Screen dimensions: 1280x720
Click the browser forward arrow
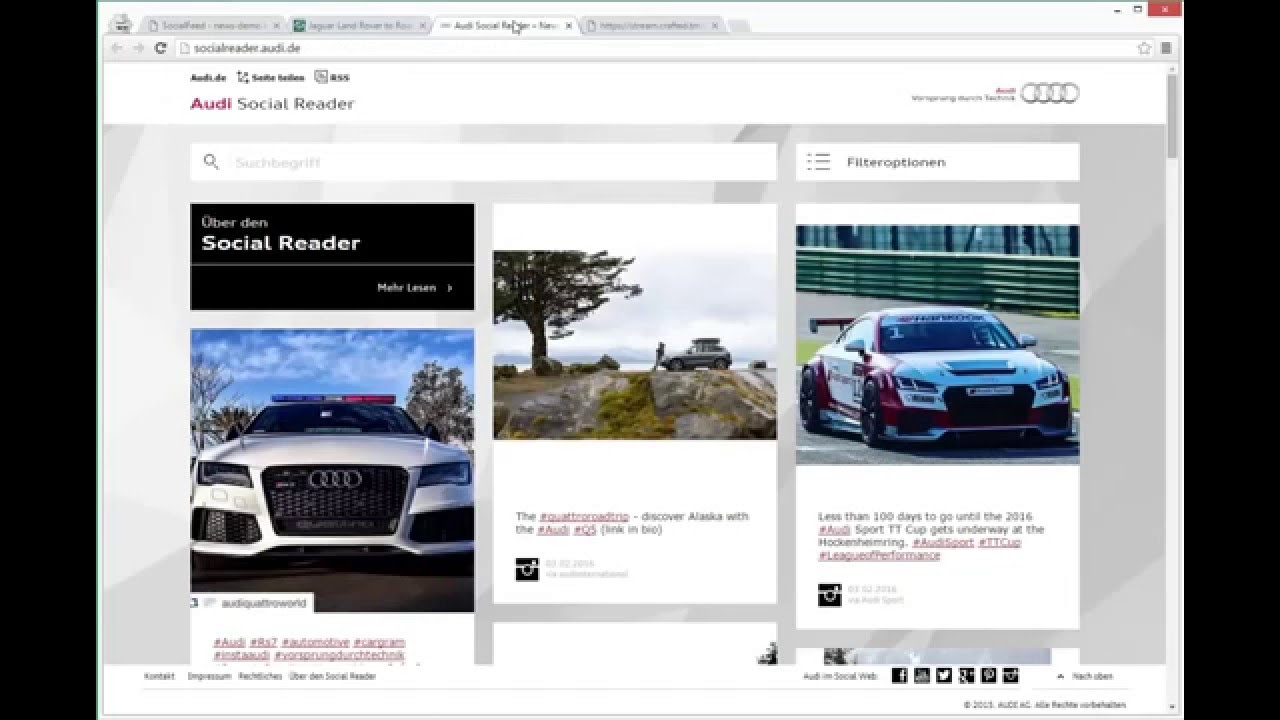pyautogui.click(x=139, y=48)
